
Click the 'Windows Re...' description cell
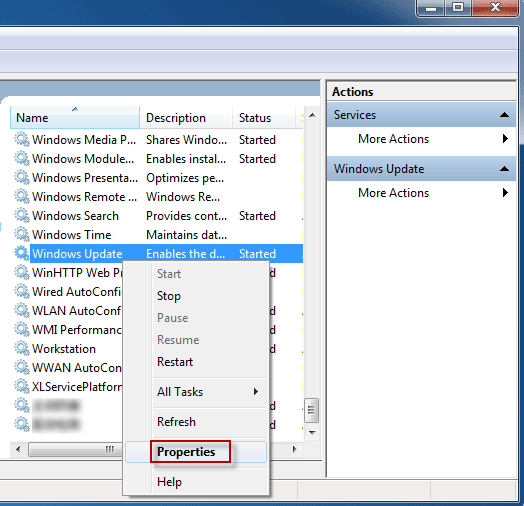tap(183, 197)
